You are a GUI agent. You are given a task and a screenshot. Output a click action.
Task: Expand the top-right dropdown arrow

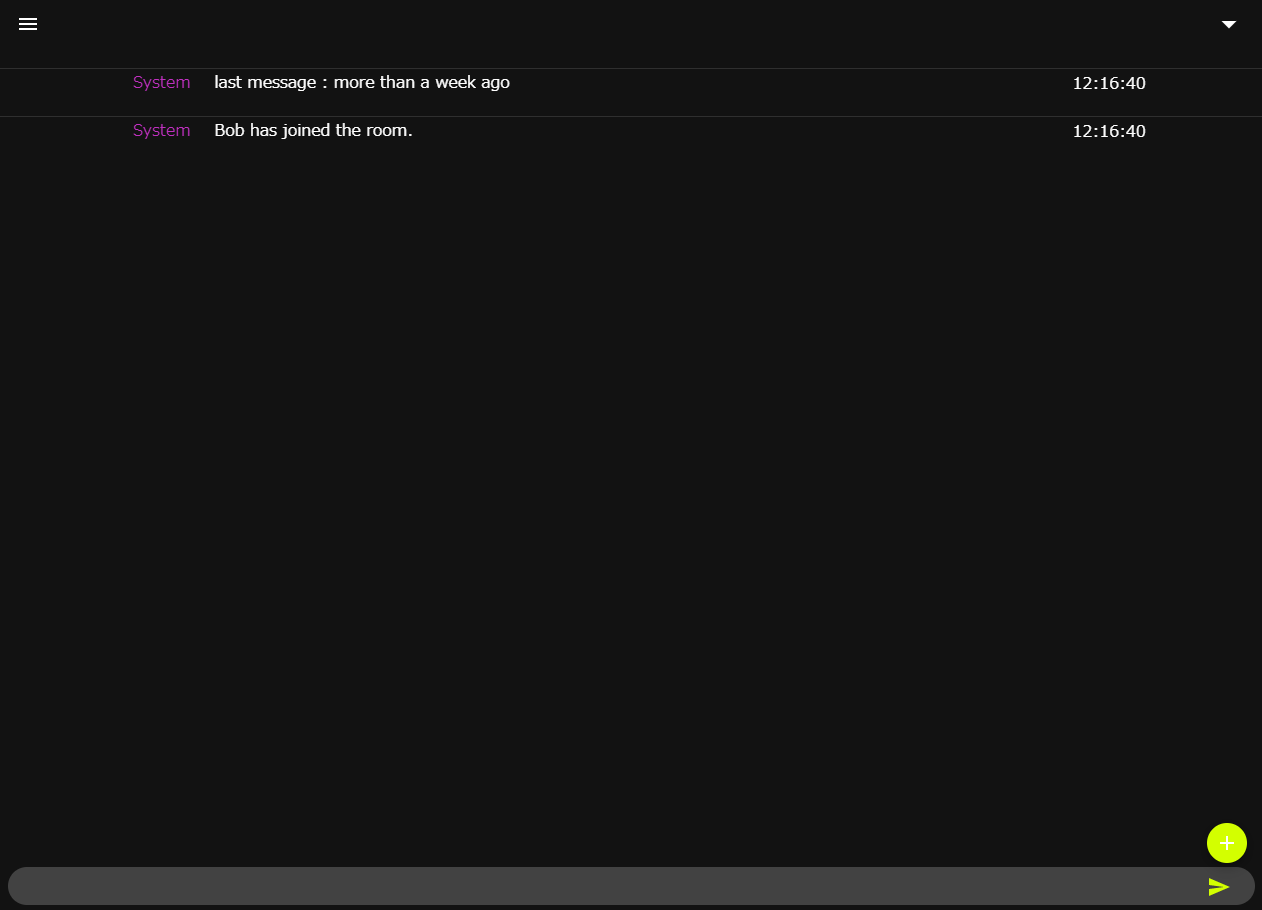(1229, 24)
